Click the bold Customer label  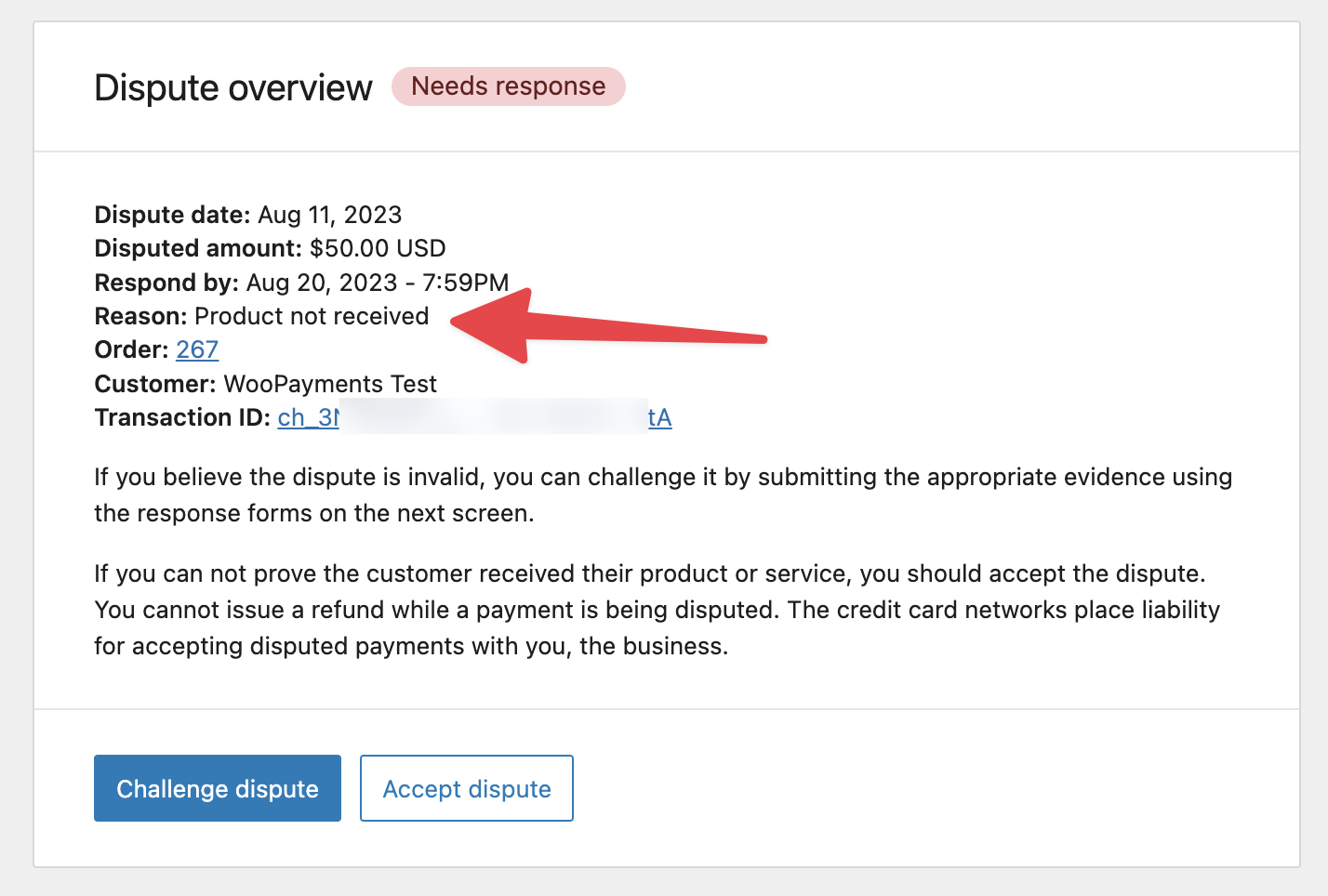(155, 384)
